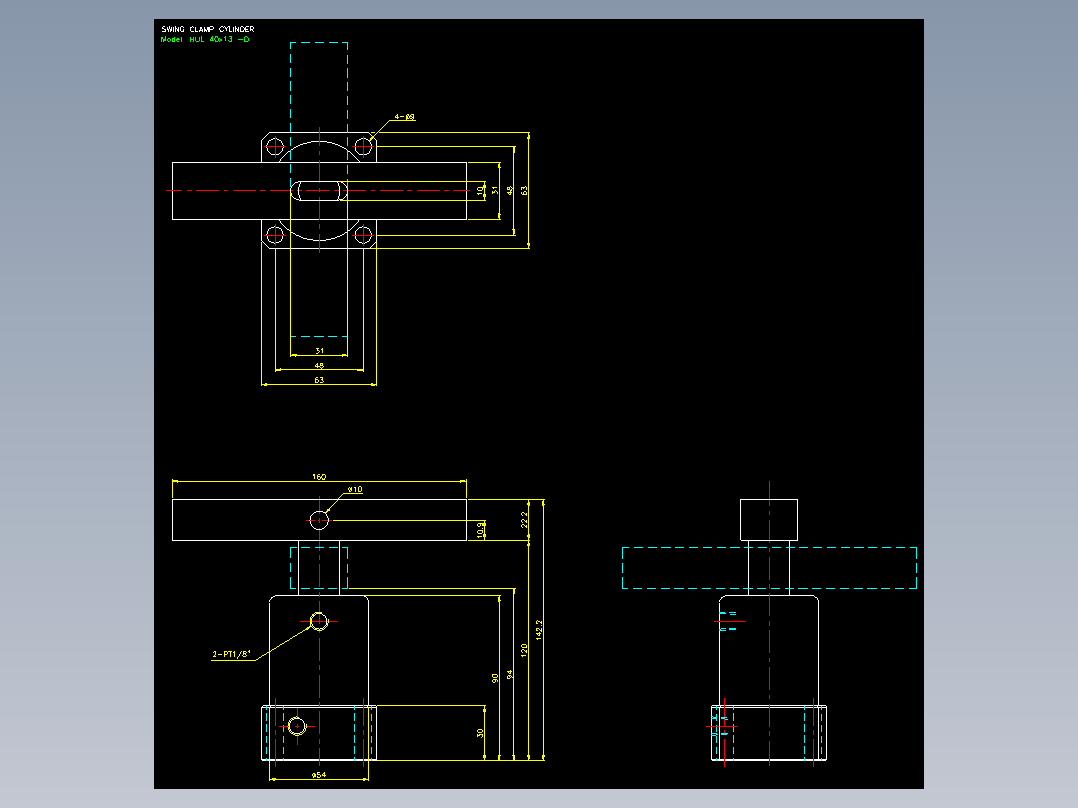Select the "142.2" overall height dimension
The width and height of the screenshot is (1078, 808).
tap(539, 630)
